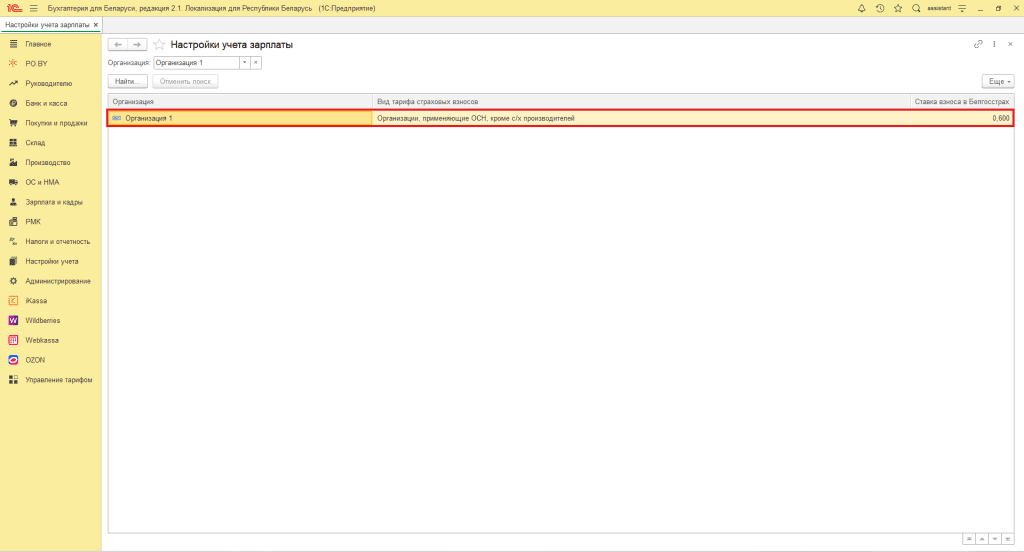Viewport: 1024px width, 552px height.
Task: Select the 0,600 rate cell
Action: (x=962, y=118)
